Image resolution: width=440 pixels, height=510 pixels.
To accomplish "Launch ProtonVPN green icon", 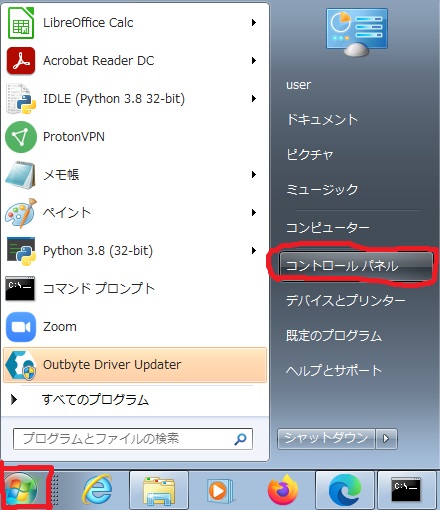I will click(21, 137).
